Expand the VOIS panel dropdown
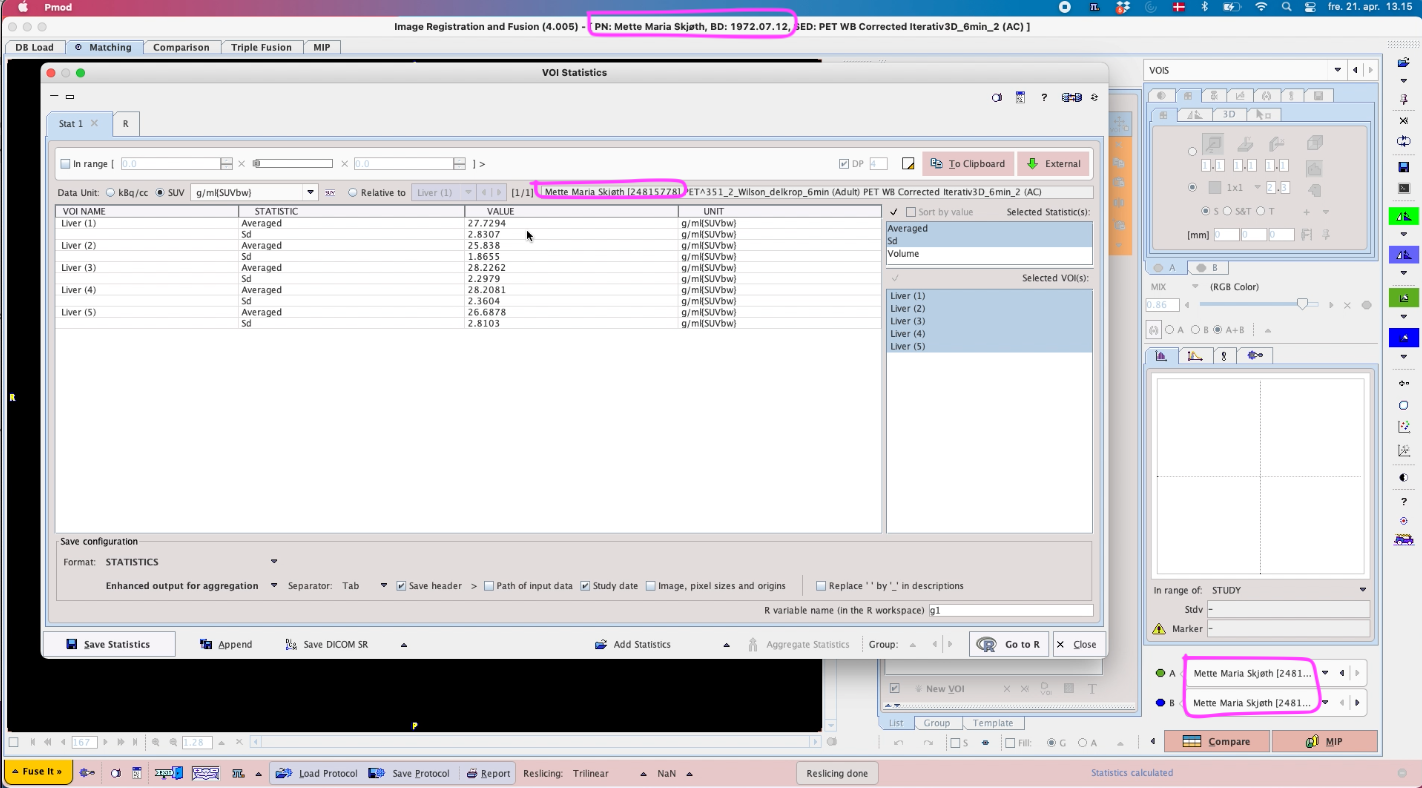This screenshot has width=1422, height=788. tap(1337, 70)
